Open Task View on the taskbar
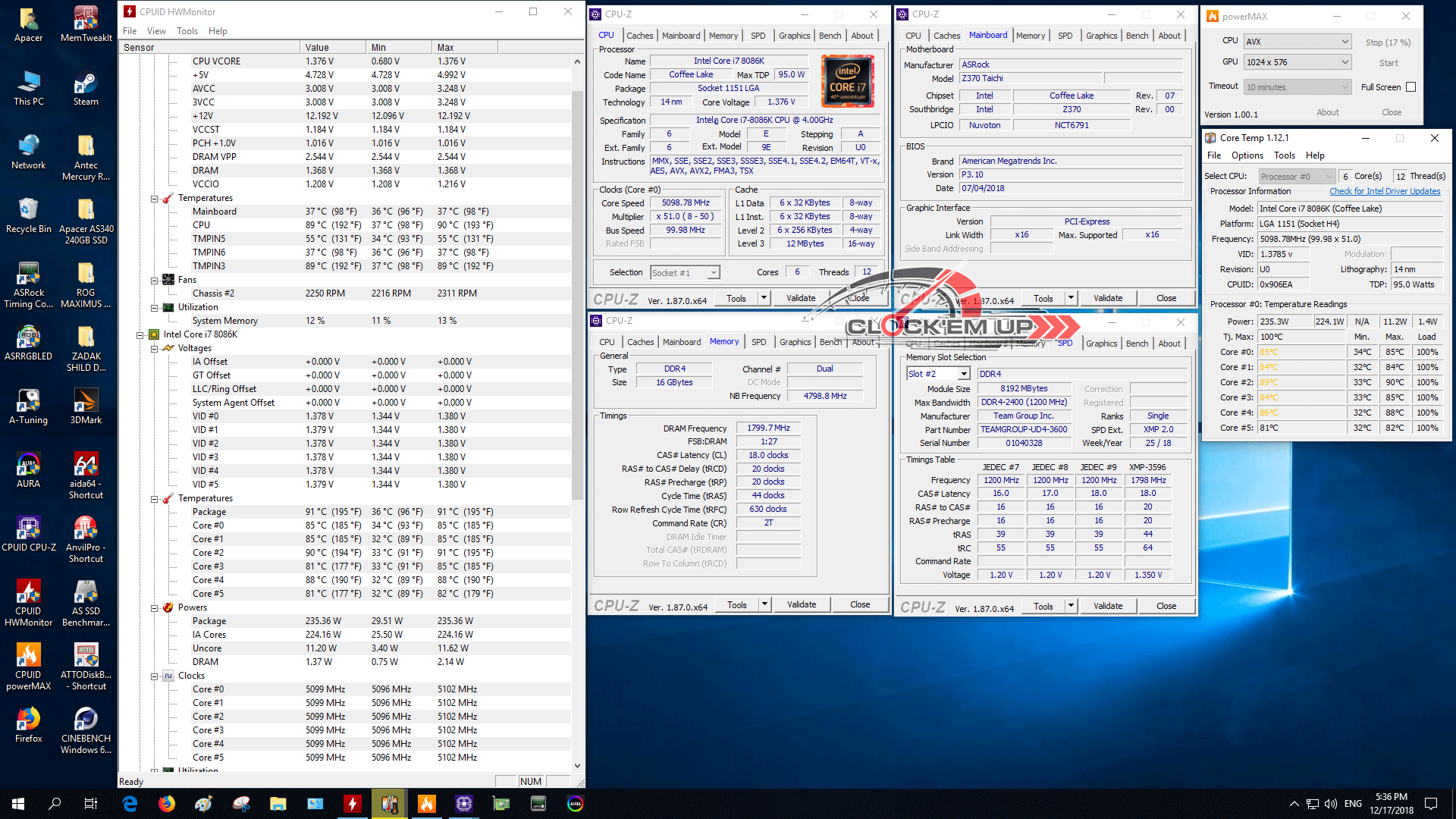 point(91,804)
